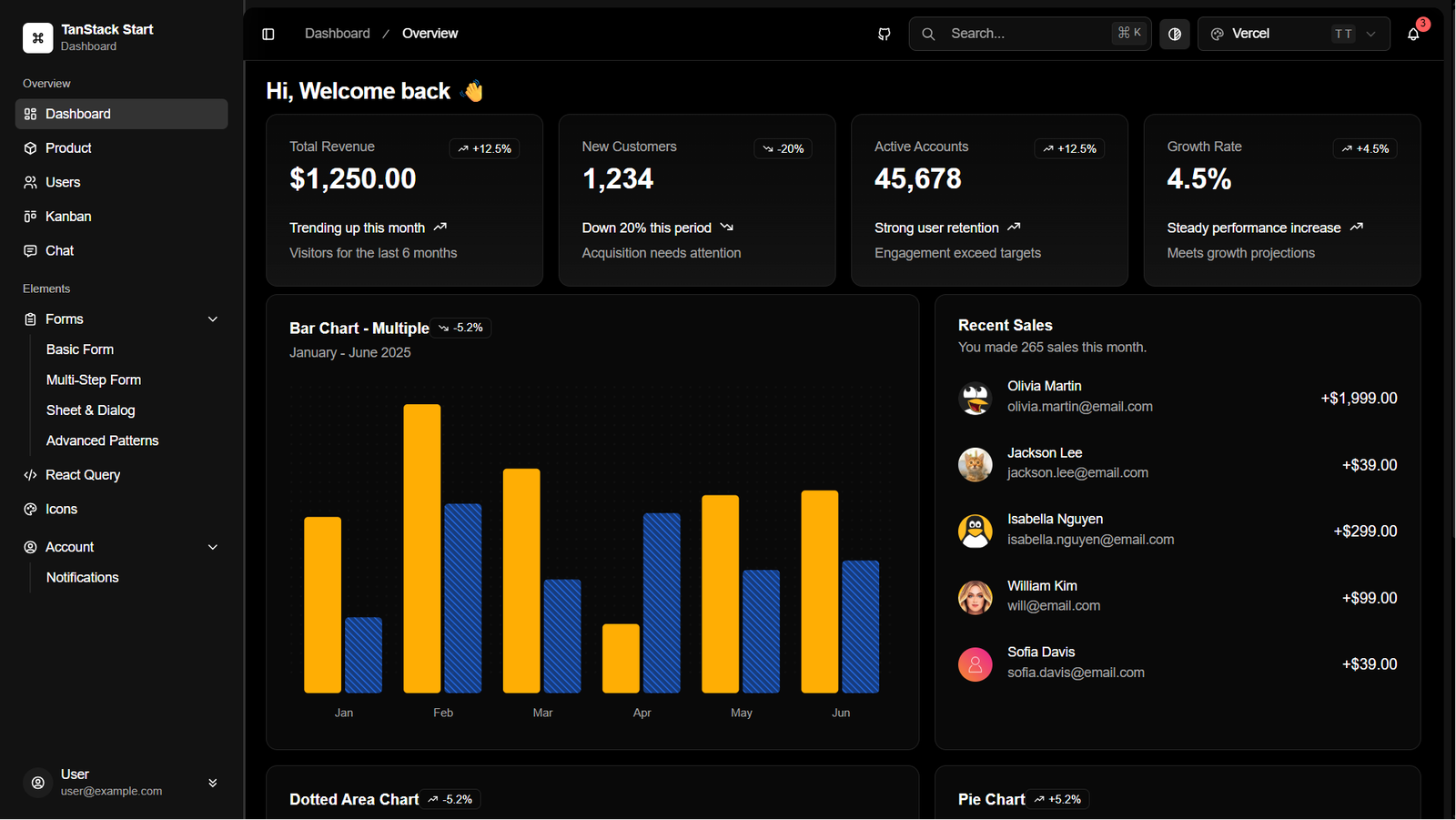This screenshot has width=1456, height=820.
Task: Click the user avatar icon at sidebar bottom
Action: [37, 783]
